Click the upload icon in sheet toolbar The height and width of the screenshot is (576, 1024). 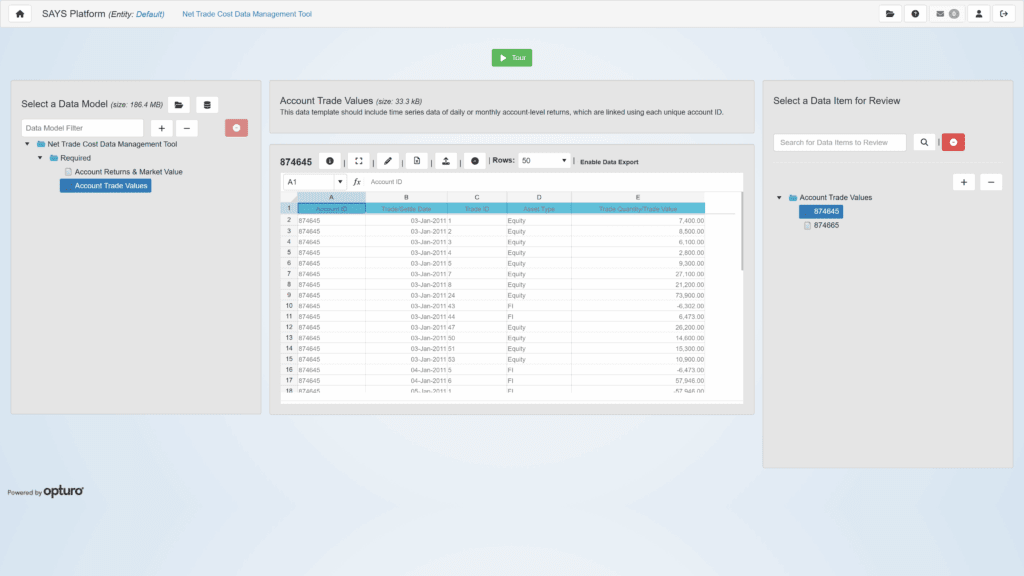click(446, 161)
